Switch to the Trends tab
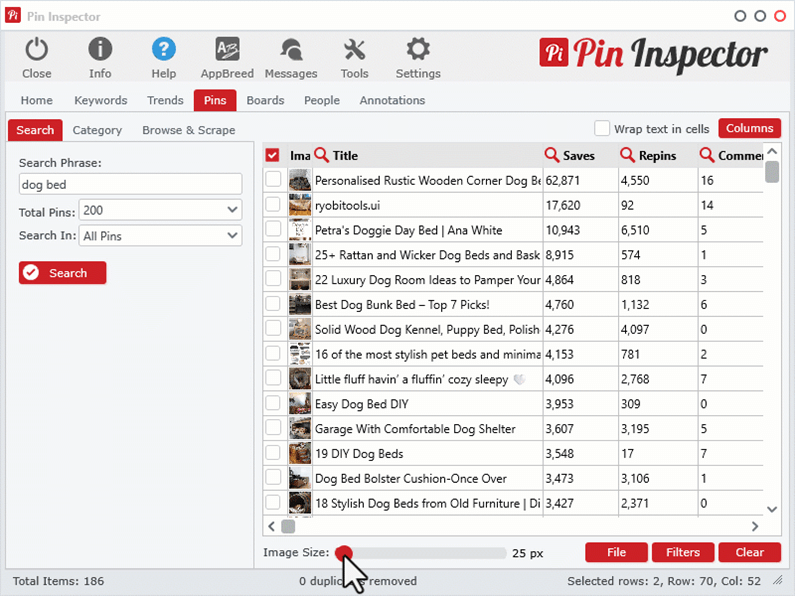 [165, 100]
